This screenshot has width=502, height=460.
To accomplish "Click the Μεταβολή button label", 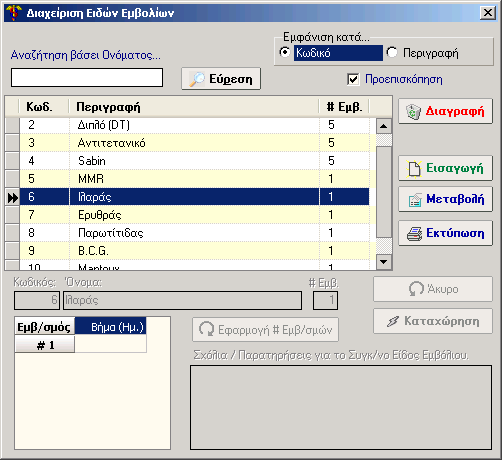I will [455, 199].
